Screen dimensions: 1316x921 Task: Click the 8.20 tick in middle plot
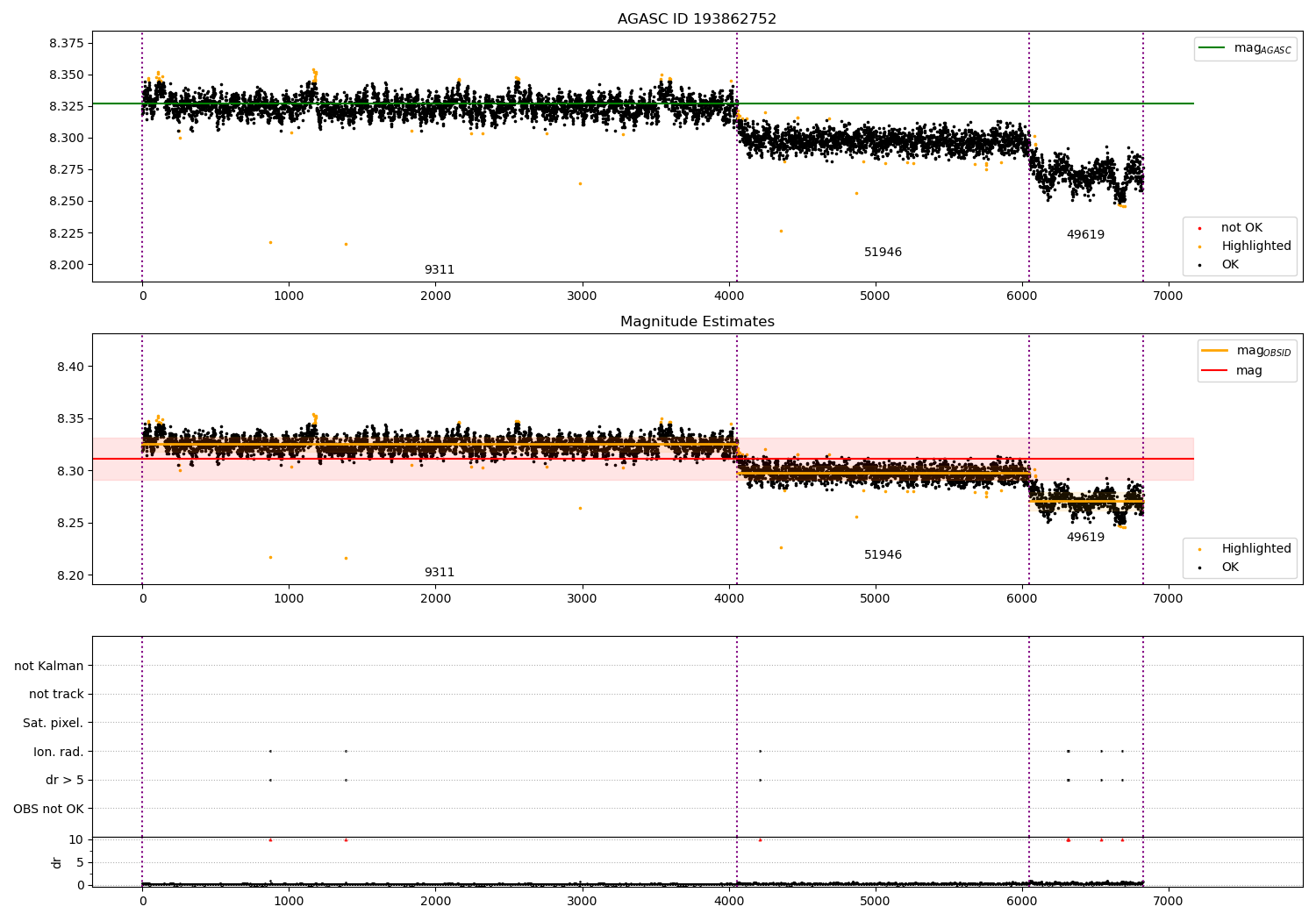pyautogui.click(x=70, y=575)
